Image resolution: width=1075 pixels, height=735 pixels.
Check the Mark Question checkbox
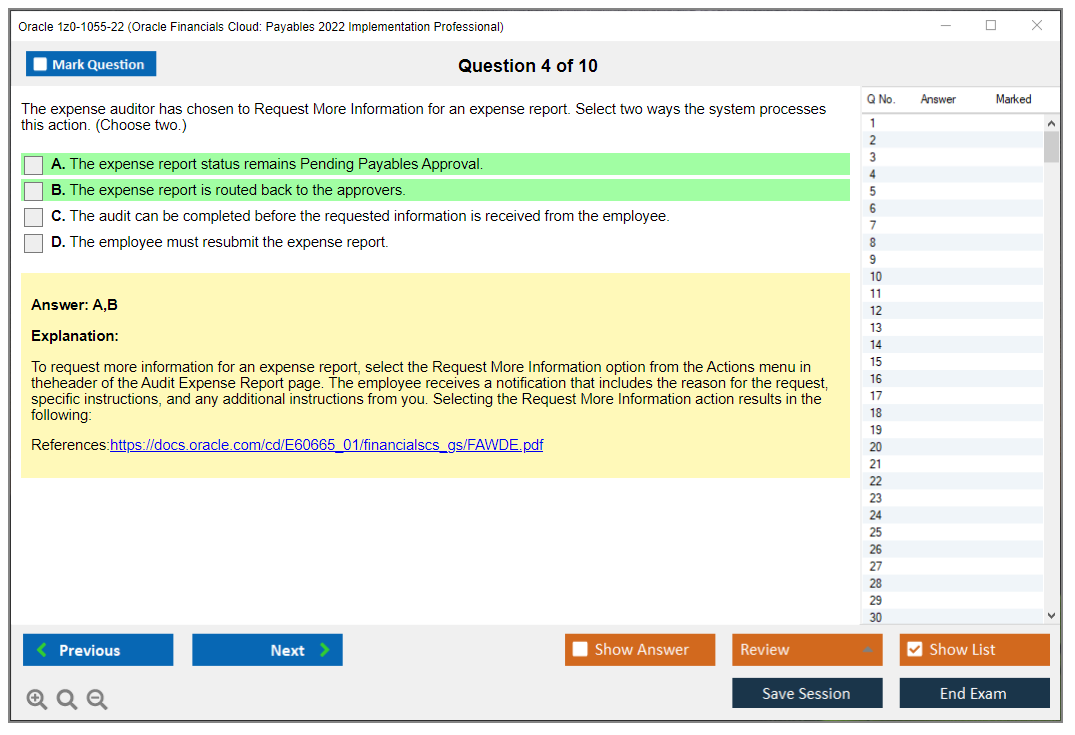(x=41, y=65)
